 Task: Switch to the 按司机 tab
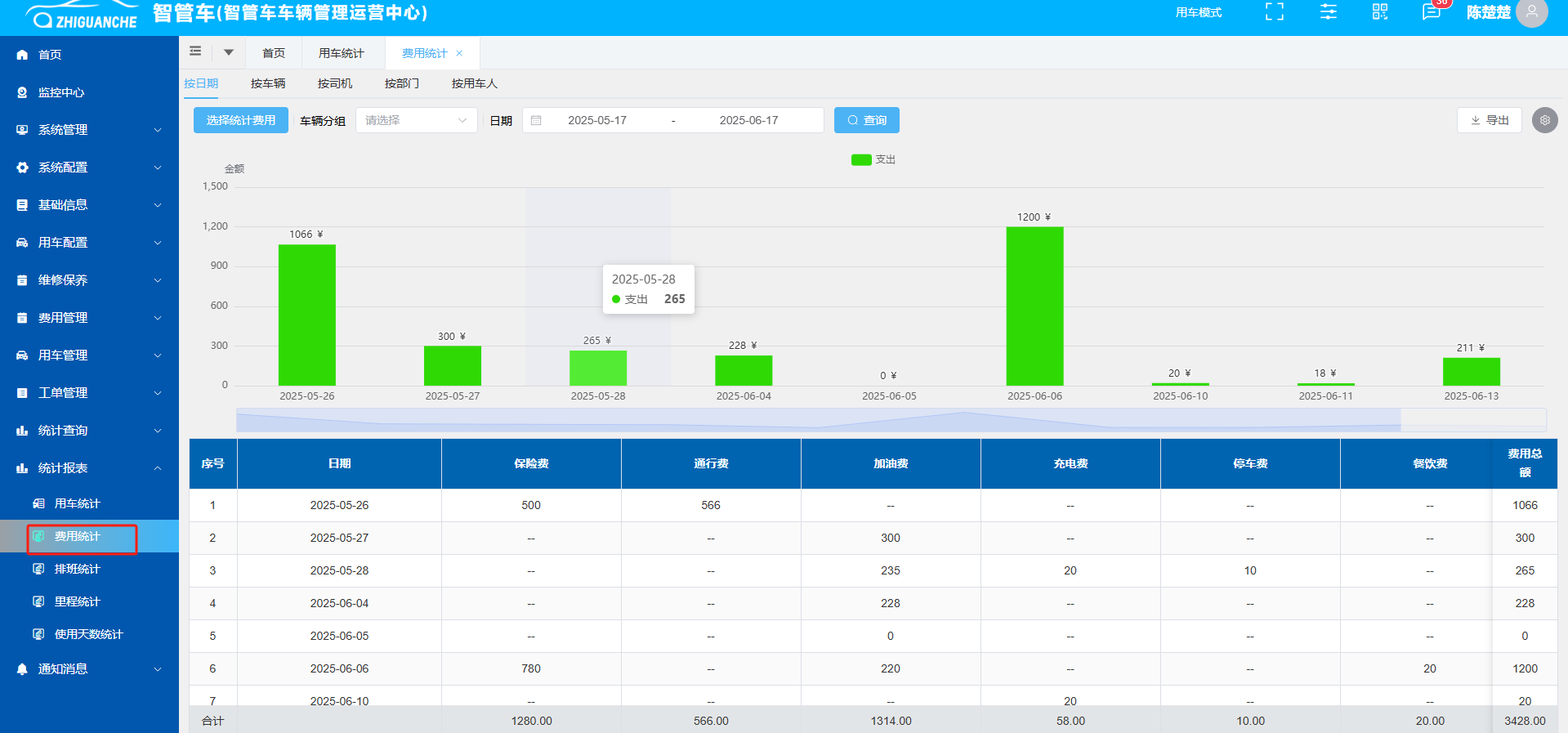pyautogui.click(x=335, y=83)
